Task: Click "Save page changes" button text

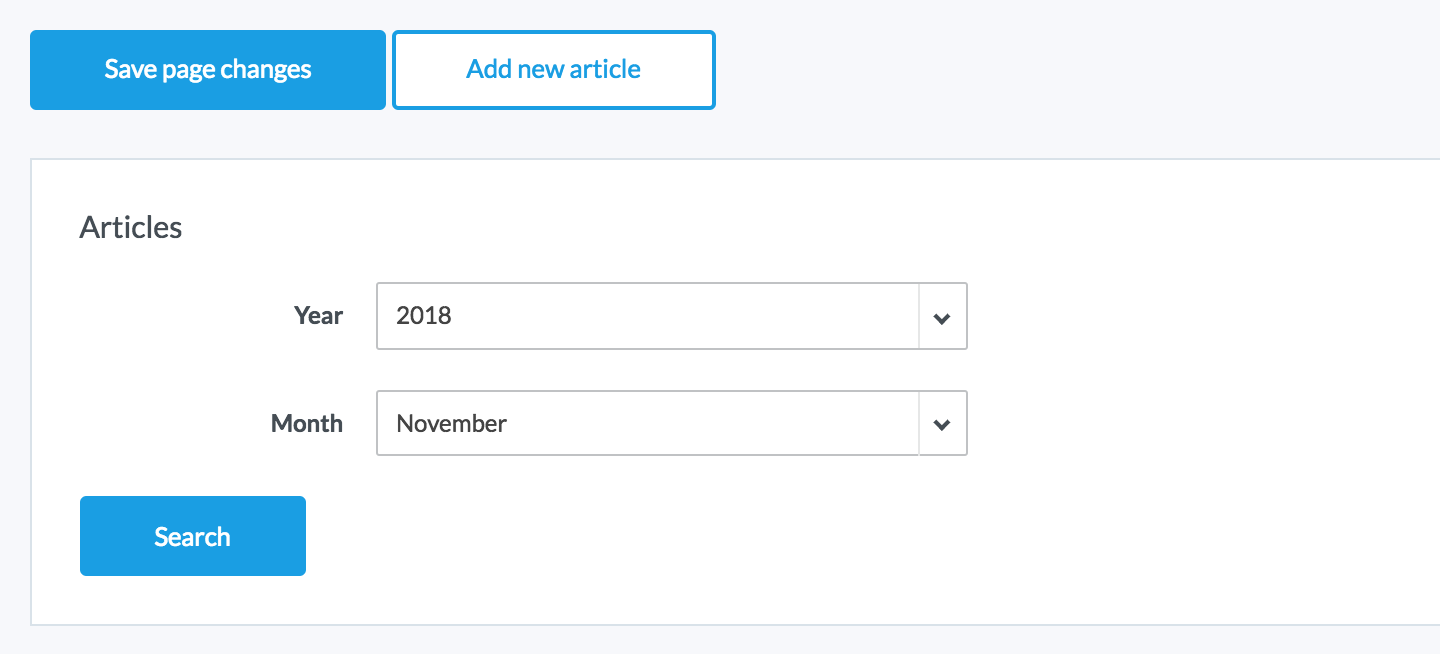Action: coord(208,70)
